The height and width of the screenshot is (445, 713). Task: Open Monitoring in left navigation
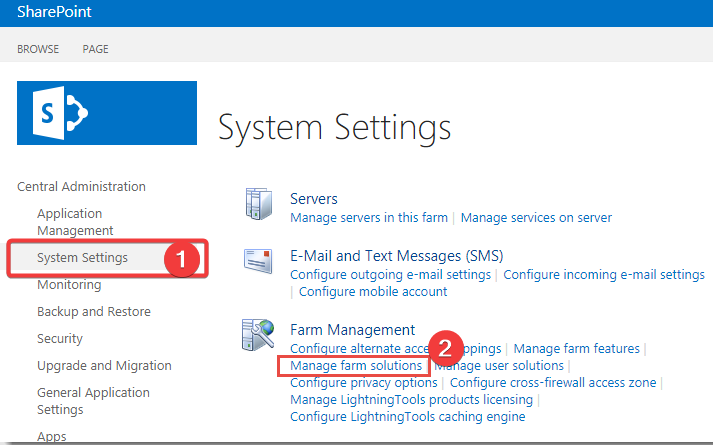click(x=69, y=285)
